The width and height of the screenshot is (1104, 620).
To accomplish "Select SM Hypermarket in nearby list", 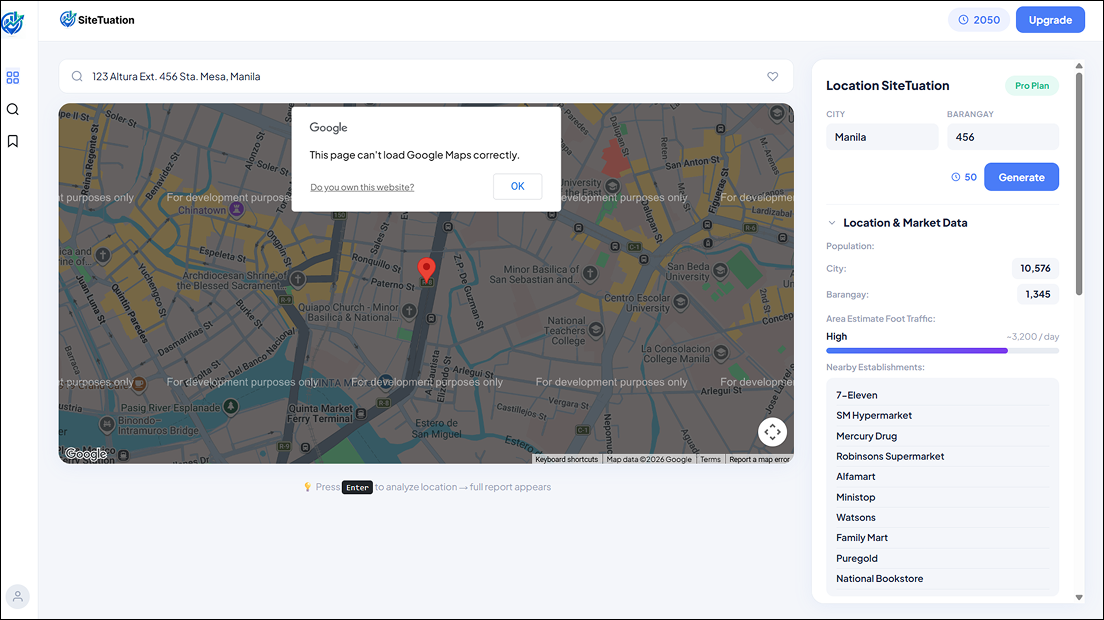I will (x=942, y=416).
